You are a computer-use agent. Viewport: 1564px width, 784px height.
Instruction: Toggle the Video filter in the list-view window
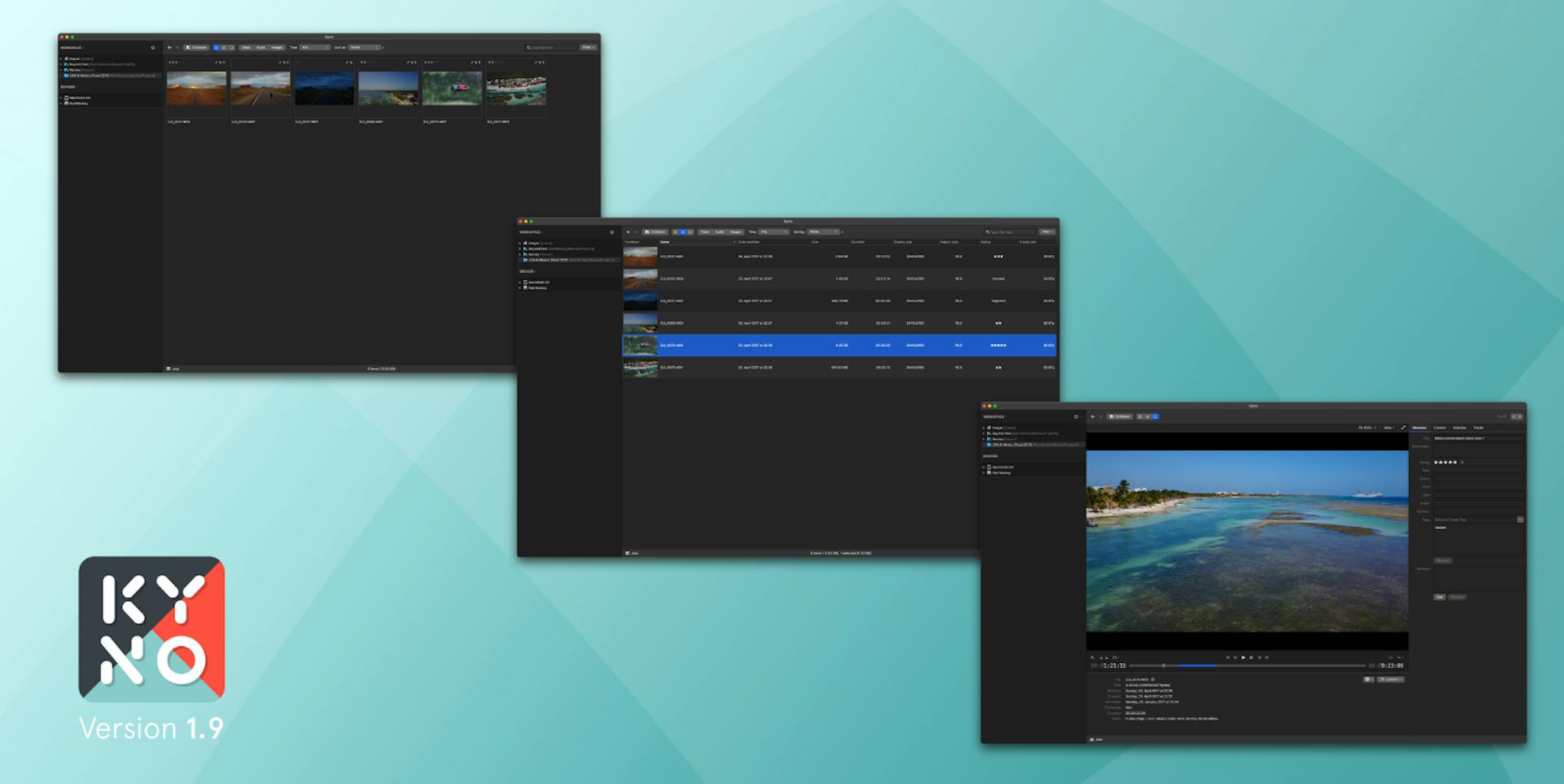pos(705,232)
